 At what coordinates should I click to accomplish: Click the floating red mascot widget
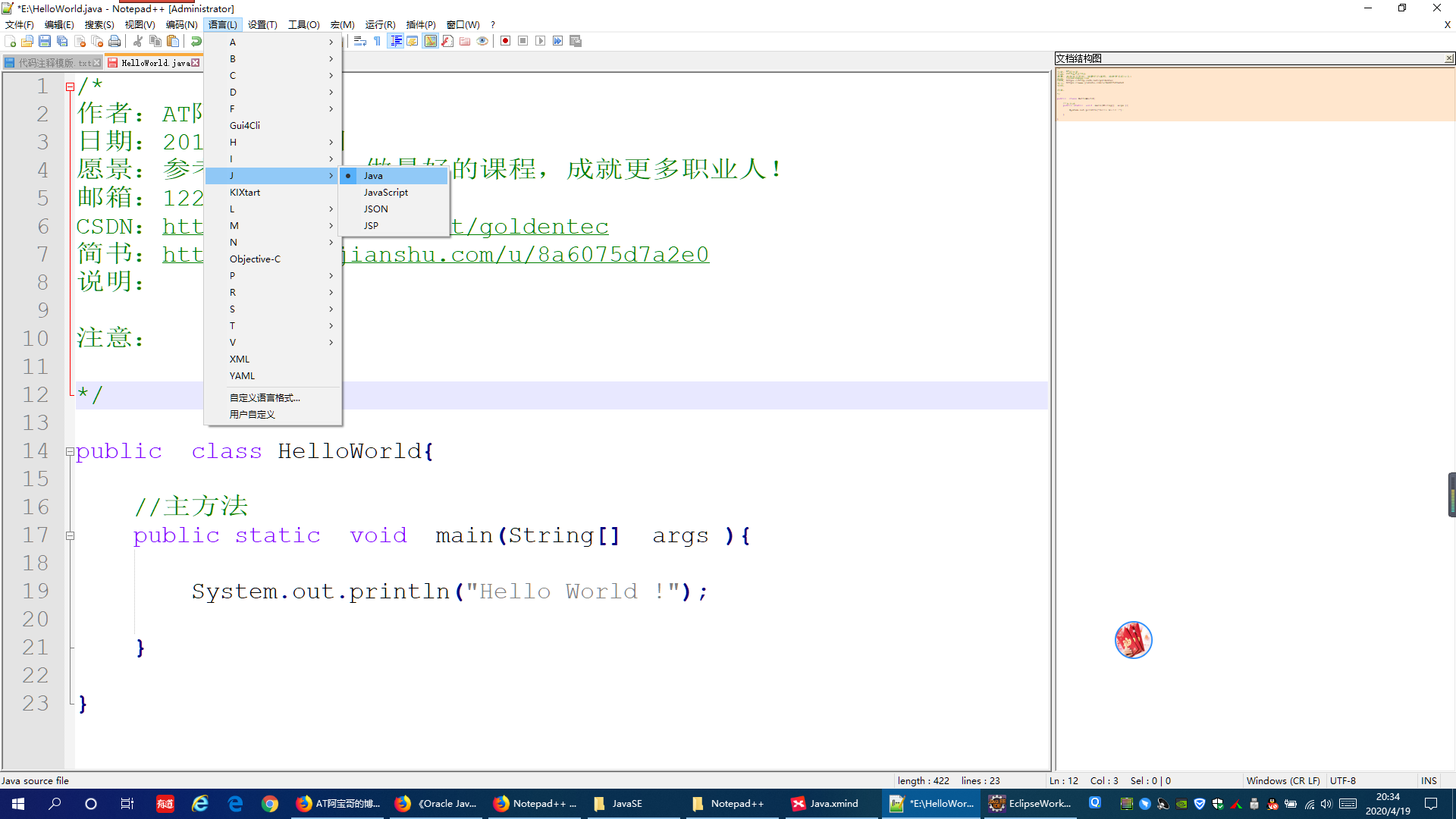(1133, 640)
